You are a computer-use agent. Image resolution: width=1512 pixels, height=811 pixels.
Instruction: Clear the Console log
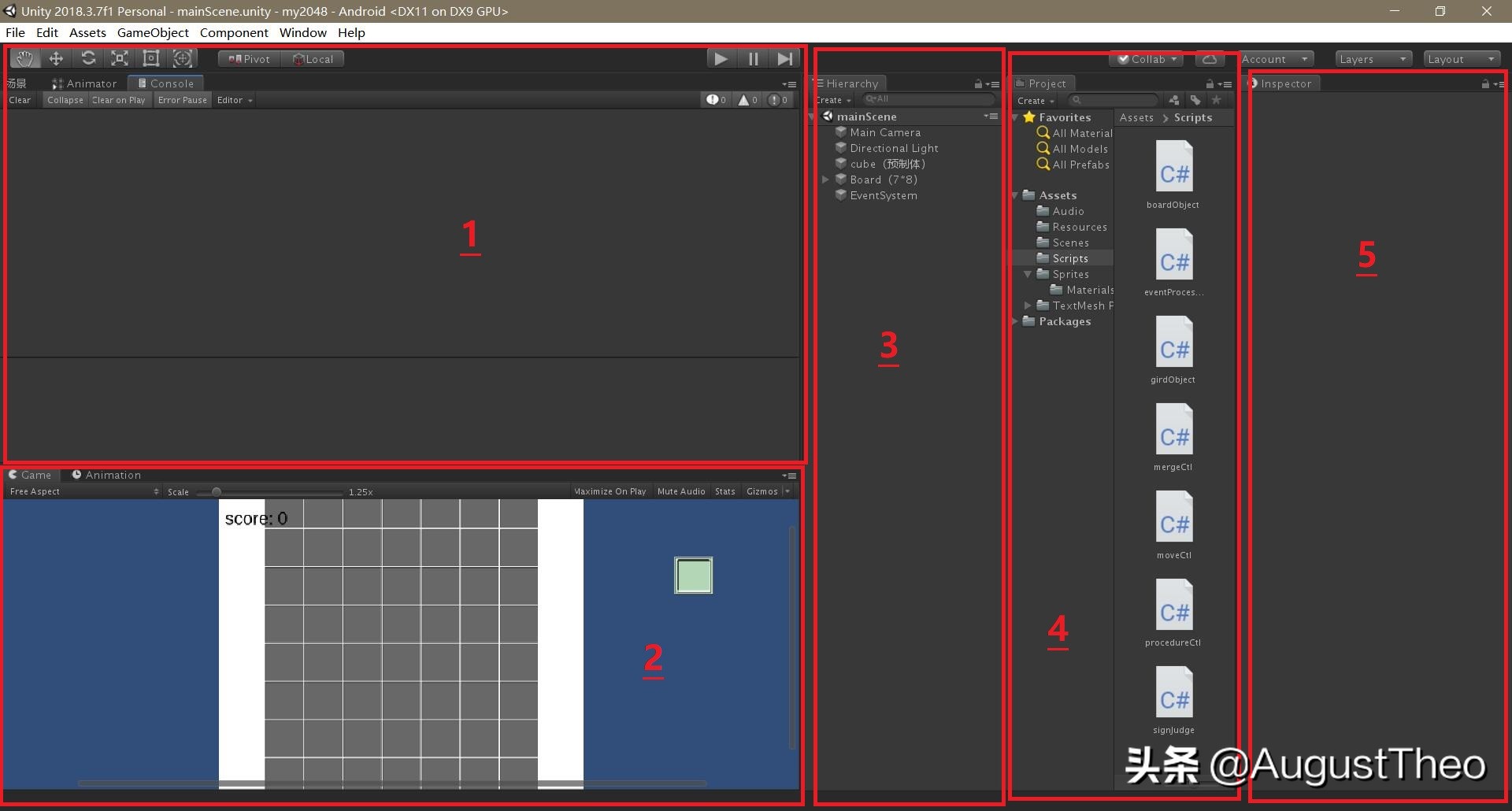20,100
